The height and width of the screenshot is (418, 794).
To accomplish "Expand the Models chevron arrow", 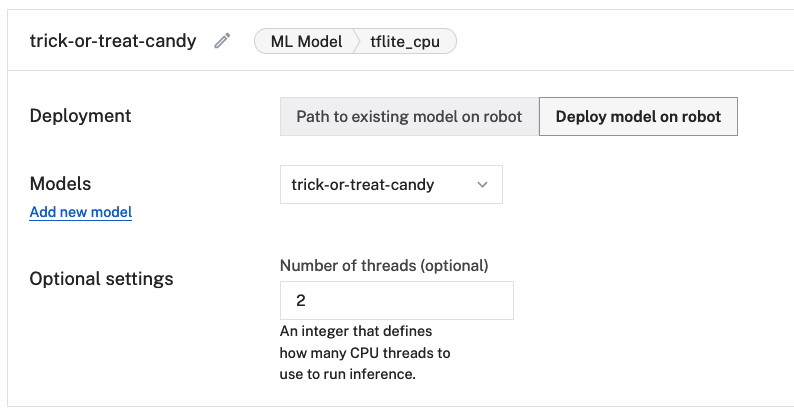I will pyautogui.click(x=483, y=185).
